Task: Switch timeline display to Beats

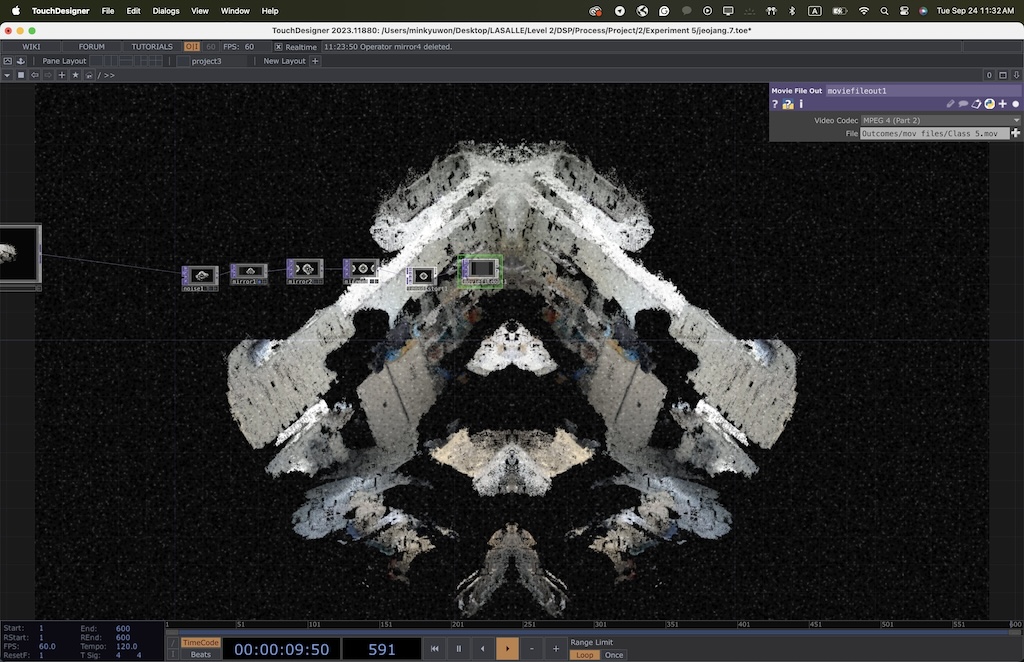Action: [x=201, y=655]
